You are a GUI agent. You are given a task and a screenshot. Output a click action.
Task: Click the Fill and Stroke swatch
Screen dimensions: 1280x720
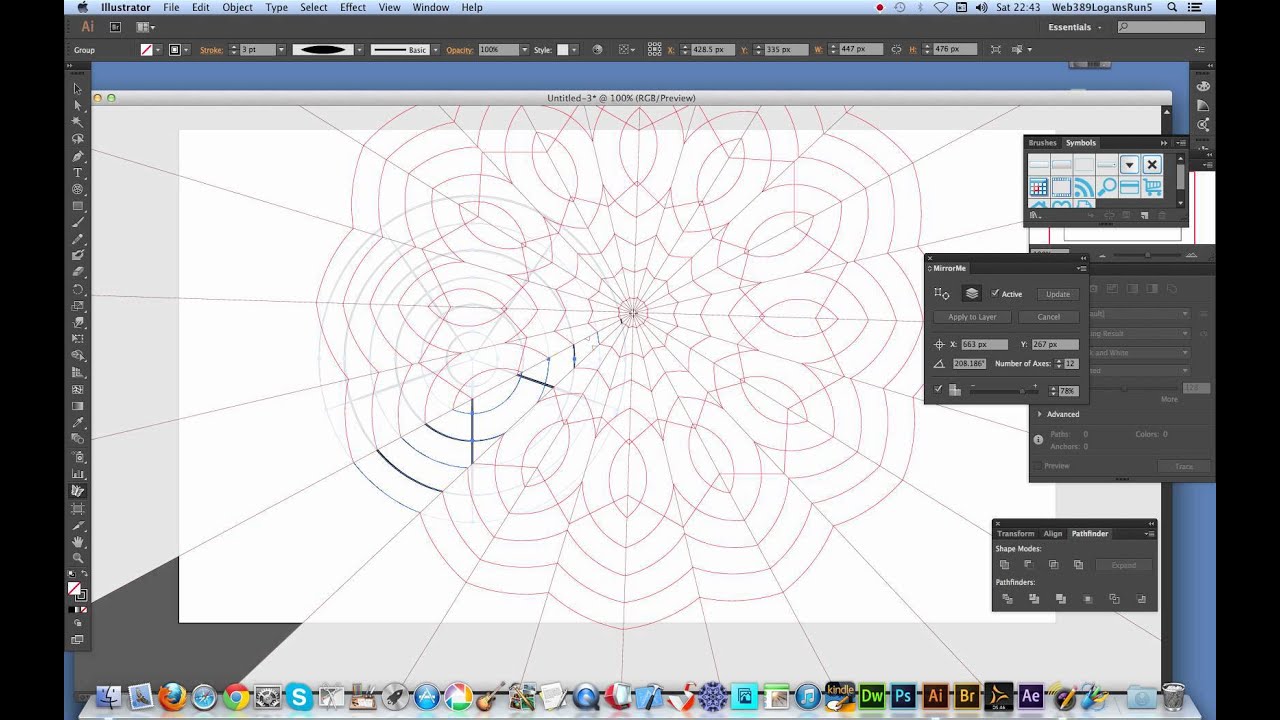click(x=76, y=590)
